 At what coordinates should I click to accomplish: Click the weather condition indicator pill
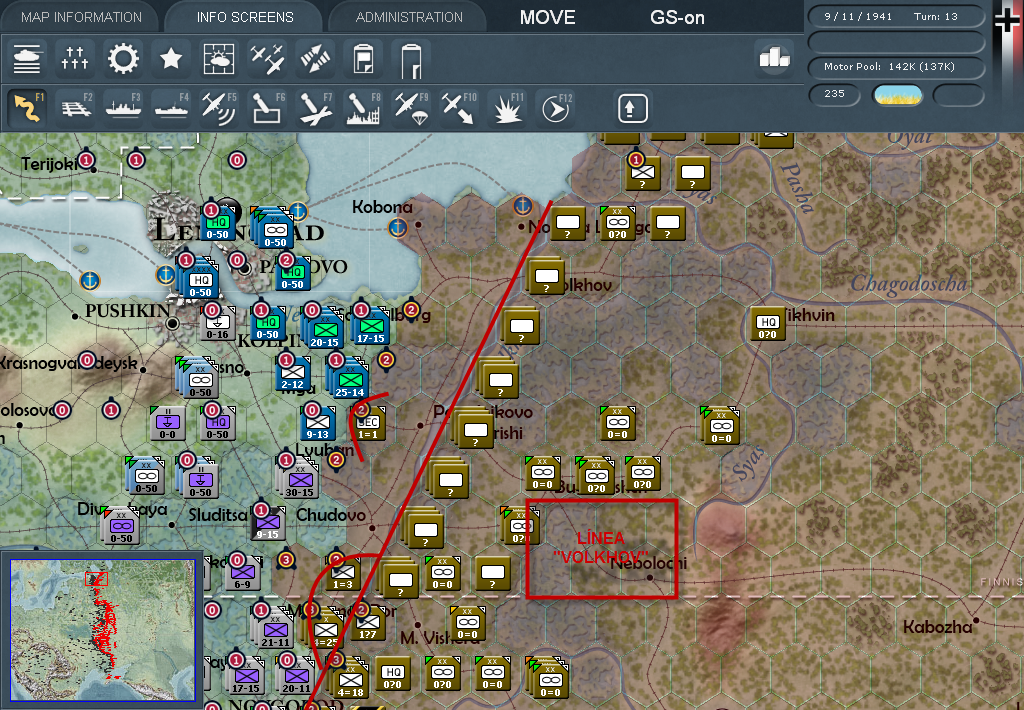[898, 95]
